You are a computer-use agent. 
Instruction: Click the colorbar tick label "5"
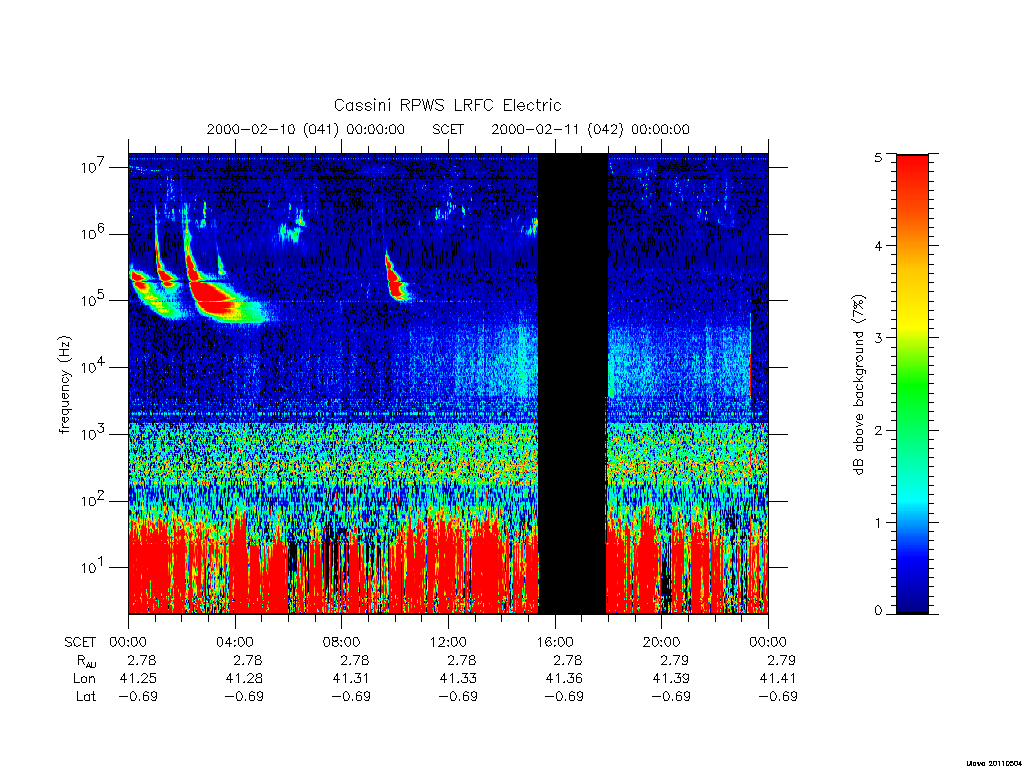tap(878, 157)
